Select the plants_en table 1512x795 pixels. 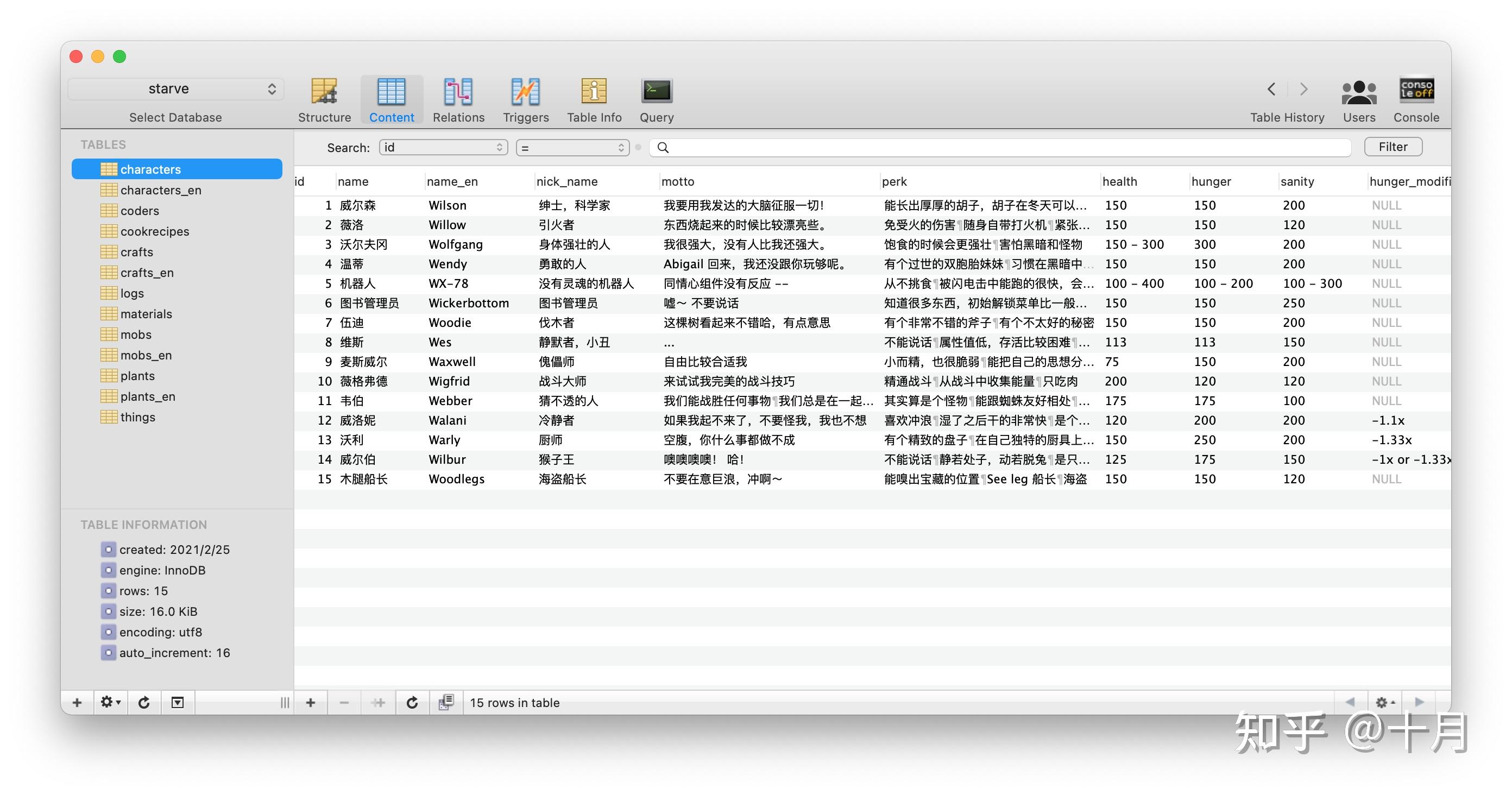tap(177, 396)
